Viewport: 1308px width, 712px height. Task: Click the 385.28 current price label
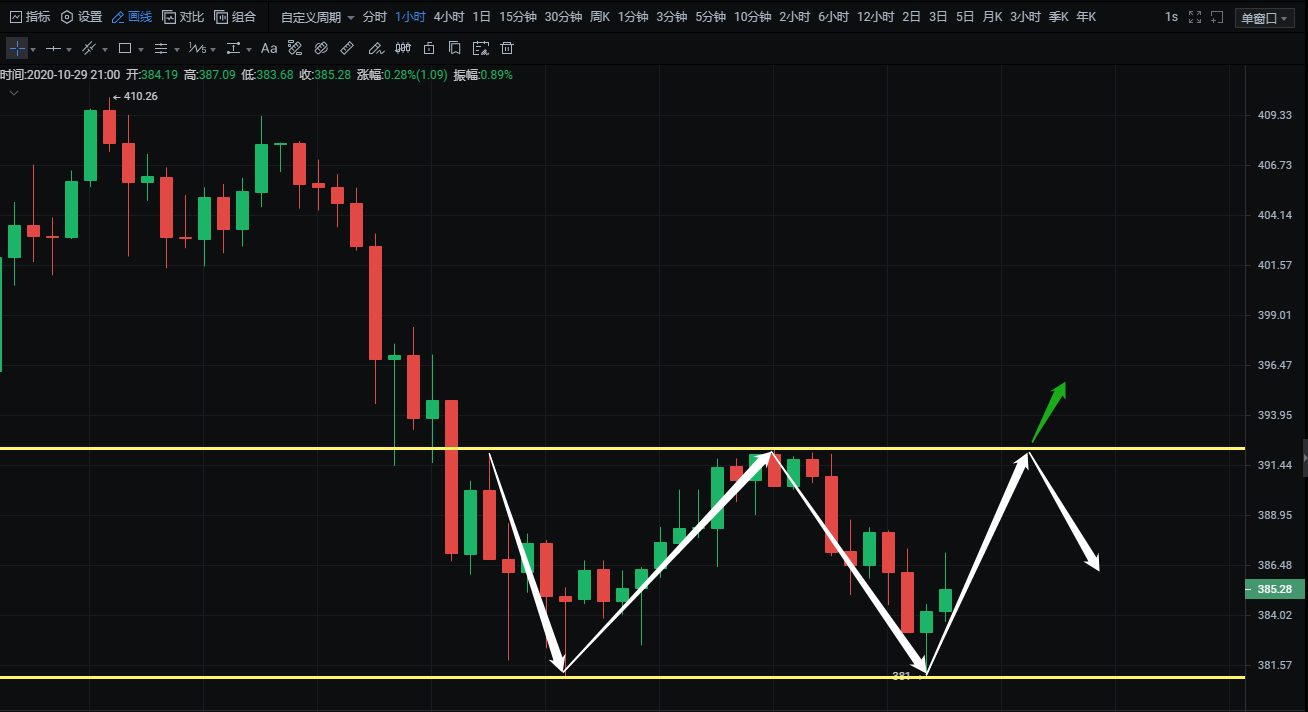(x=1275, y=589)
